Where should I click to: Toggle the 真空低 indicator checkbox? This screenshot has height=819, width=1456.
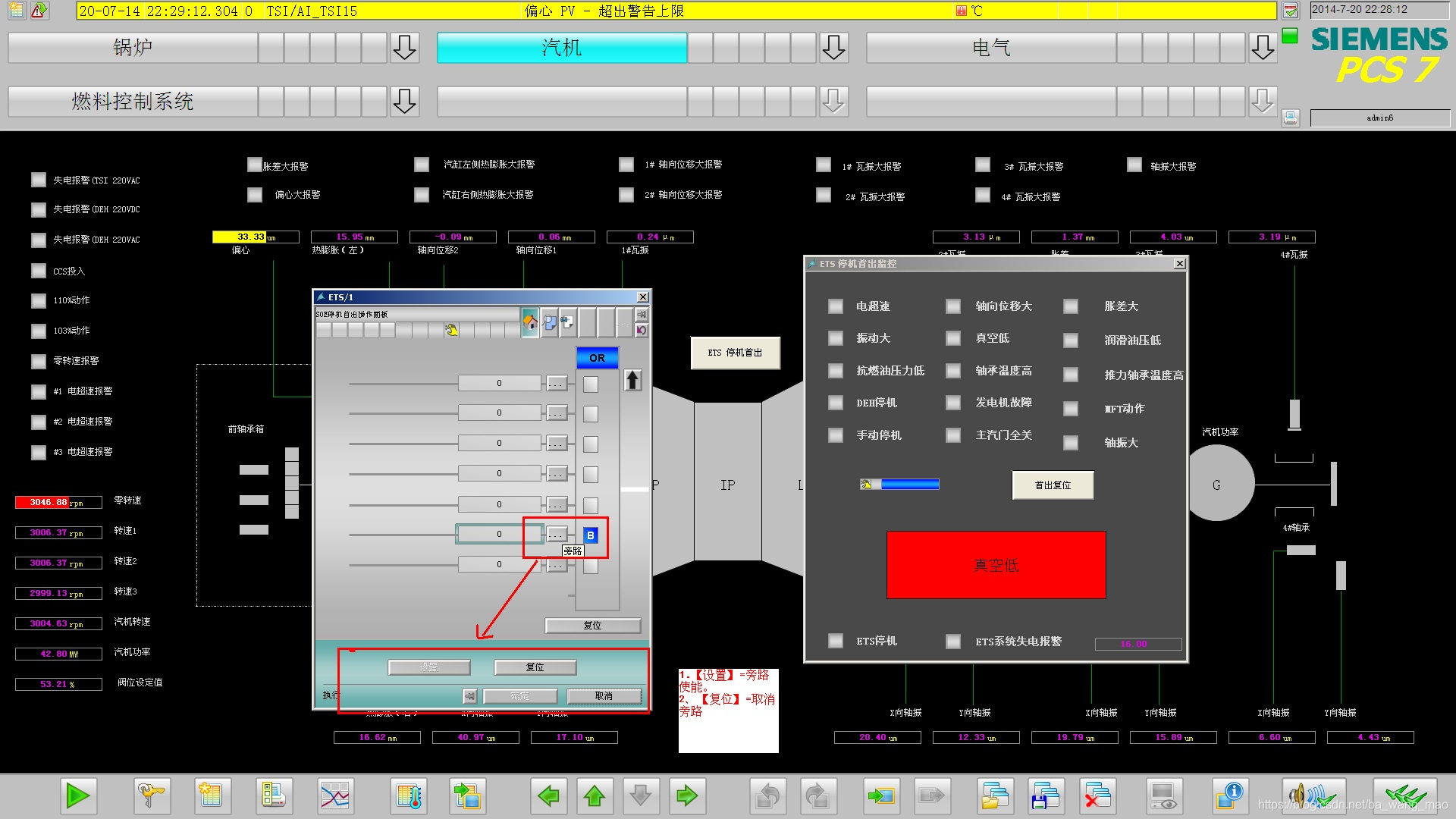pos(953,338)
